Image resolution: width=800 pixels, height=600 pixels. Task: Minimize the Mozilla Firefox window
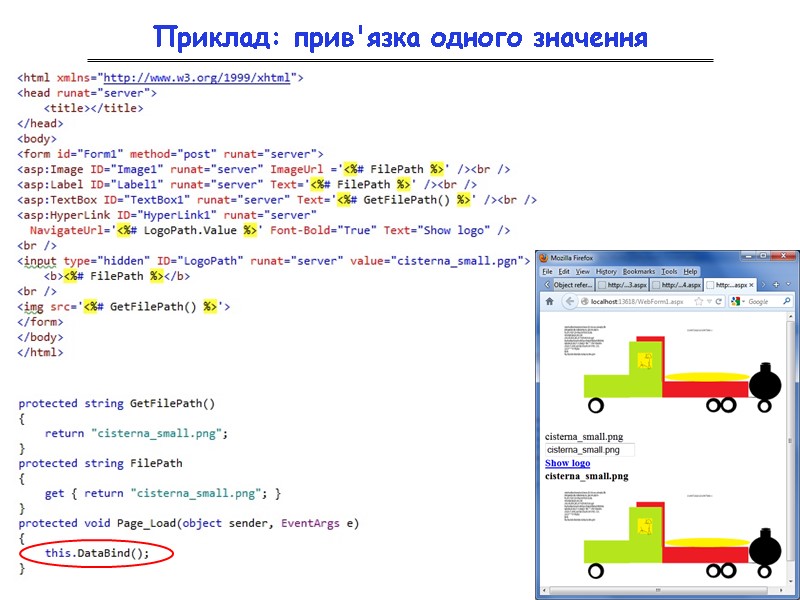[x=750, y=256]
